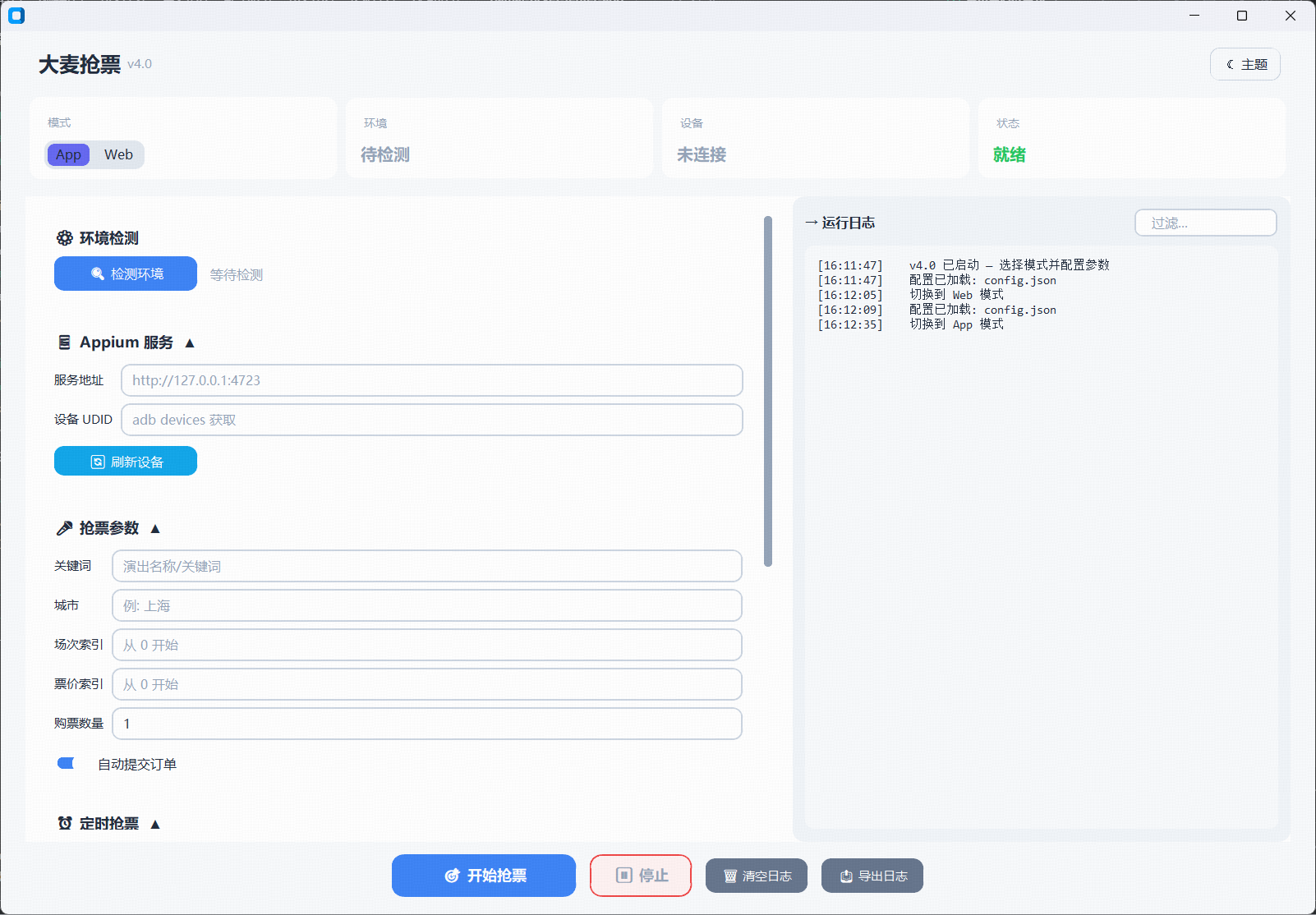Collapse the 抢票参数 section
The image size is (1316, 915).
(155, 528)
